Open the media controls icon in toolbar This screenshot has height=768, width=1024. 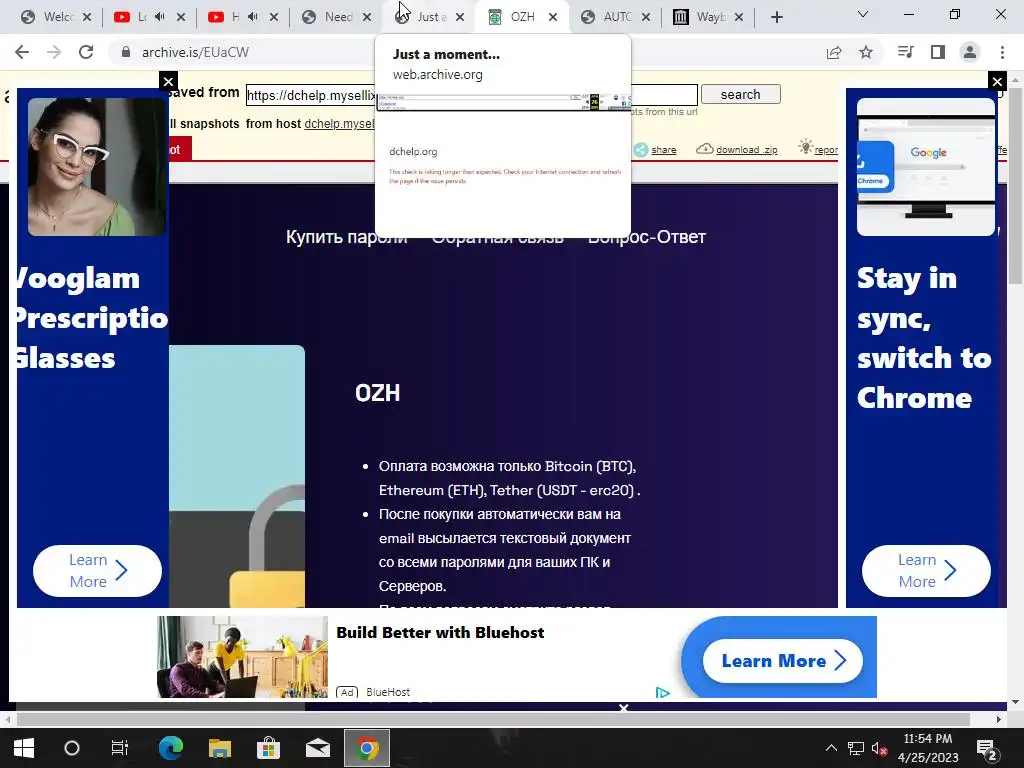pos(906,52)
